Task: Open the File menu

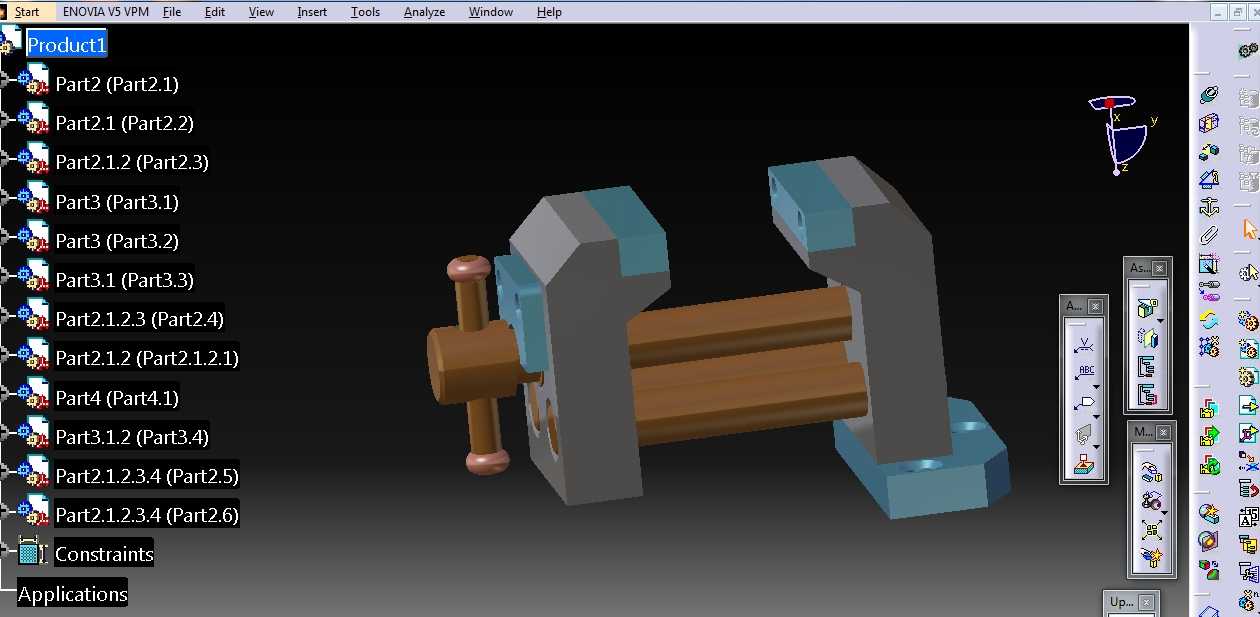Action: [172, 12]
